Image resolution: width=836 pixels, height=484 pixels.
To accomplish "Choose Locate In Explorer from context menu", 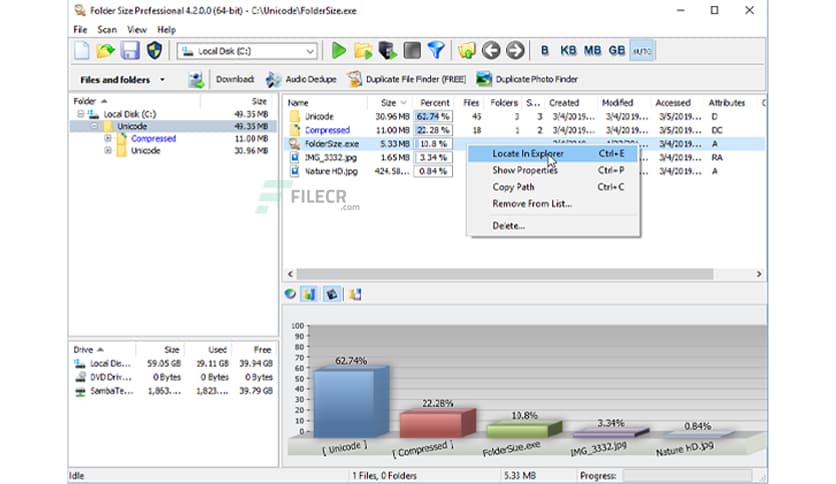I will pos(553,154).
